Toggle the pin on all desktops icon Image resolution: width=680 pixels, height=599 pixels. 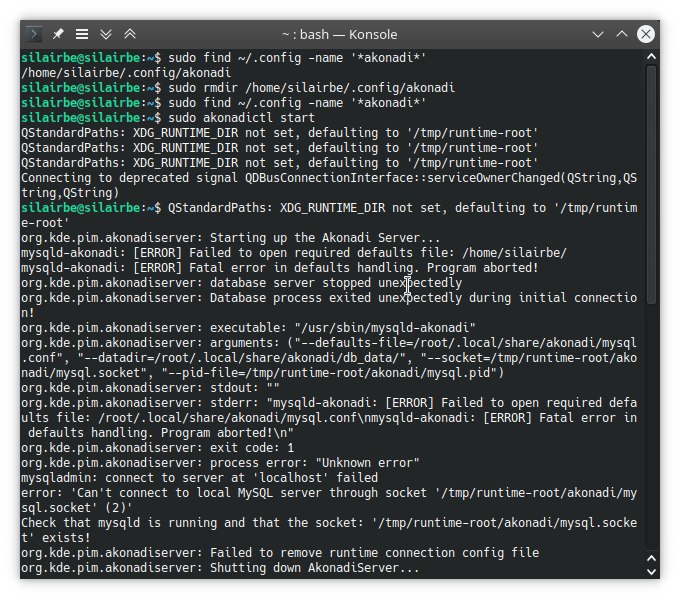click(x=58, y=34)
